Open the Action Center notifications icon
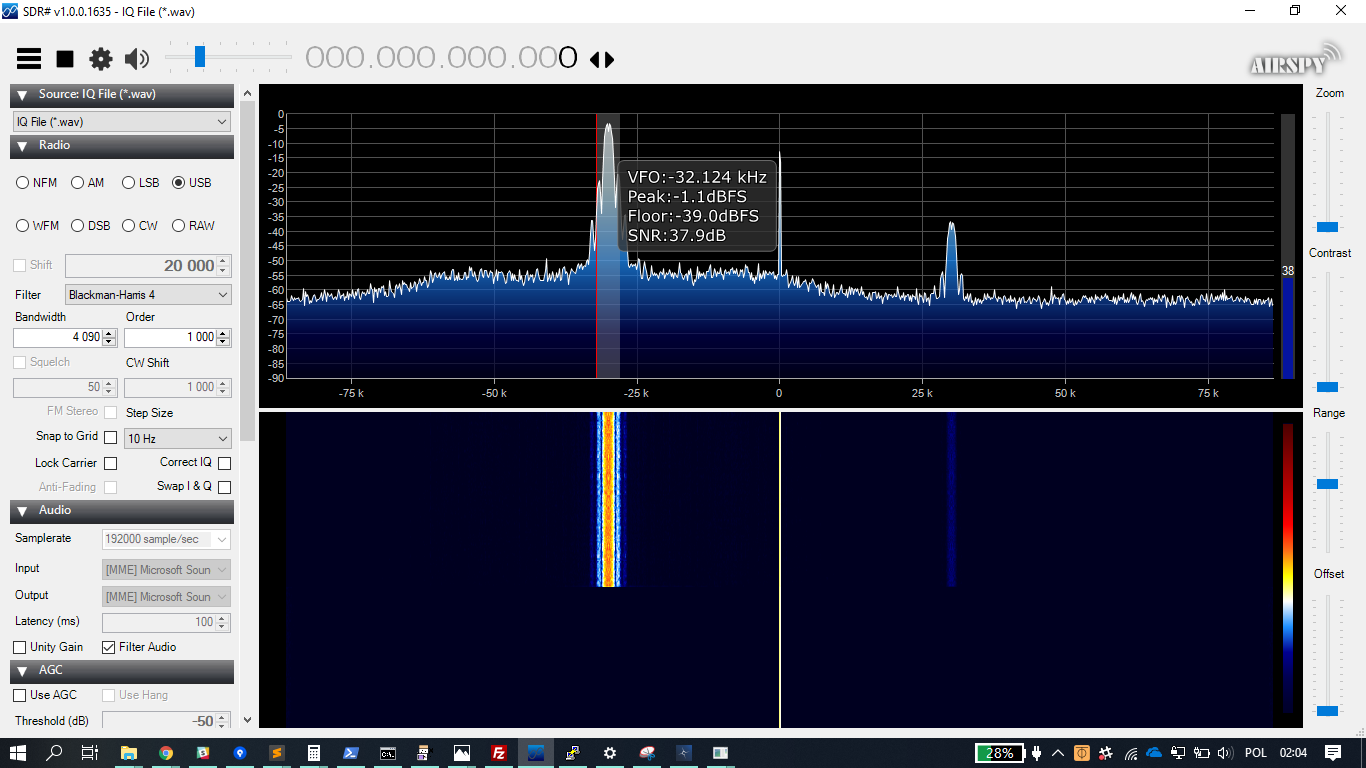1366x768 pixels. coord(1333,753)
